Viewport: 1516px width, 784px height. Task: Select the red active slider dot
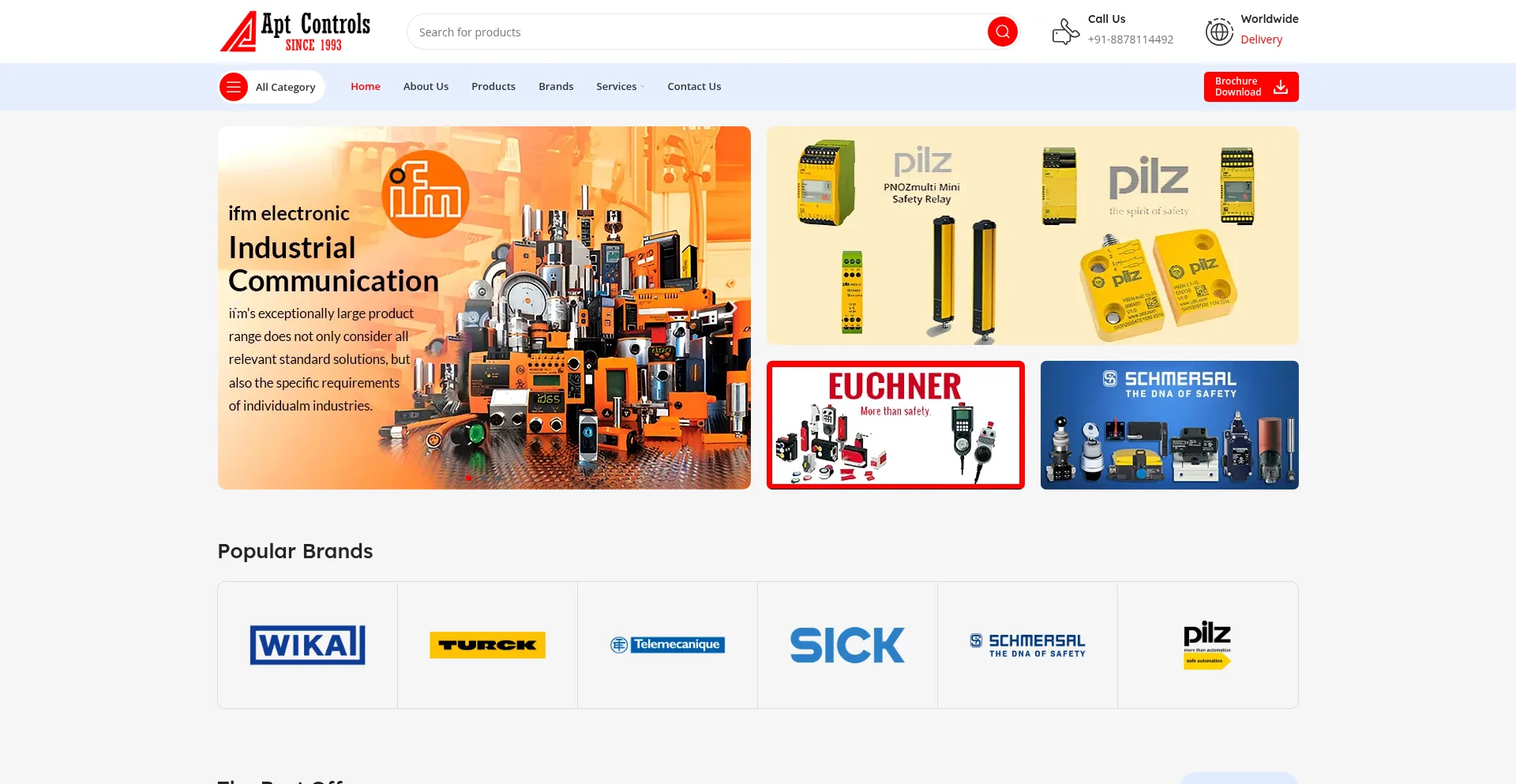(x=468, y=478)
